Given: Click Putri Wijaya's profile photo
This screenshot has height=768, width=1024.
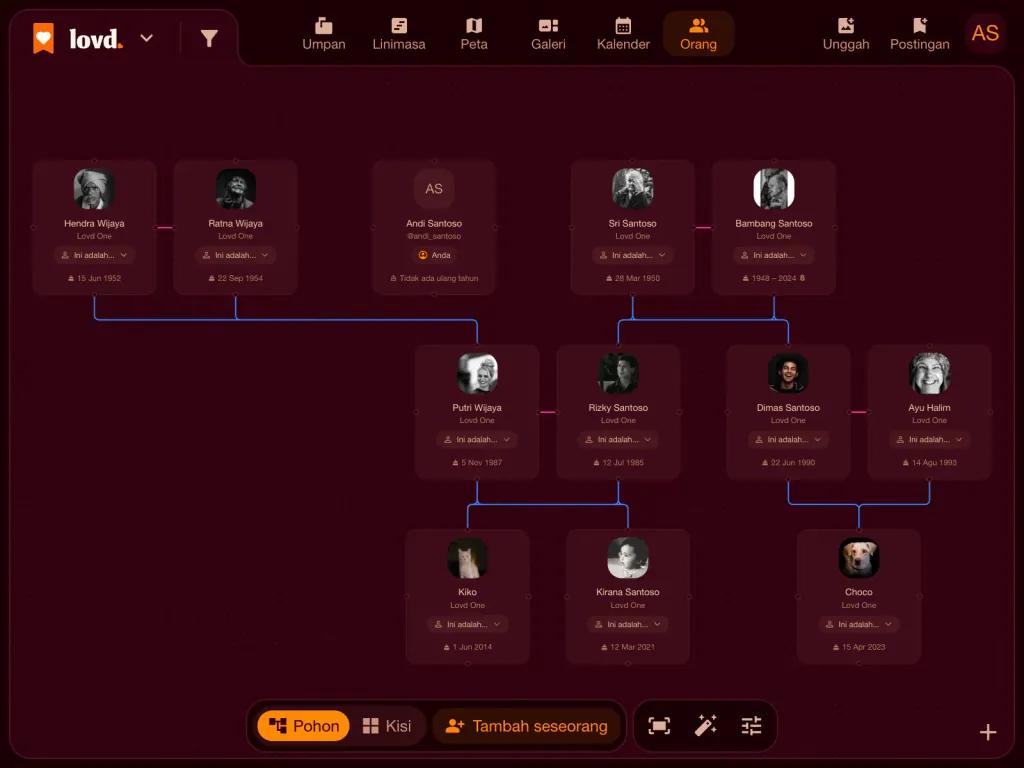Looking at the screenshot, I should (x=477, y=374).
